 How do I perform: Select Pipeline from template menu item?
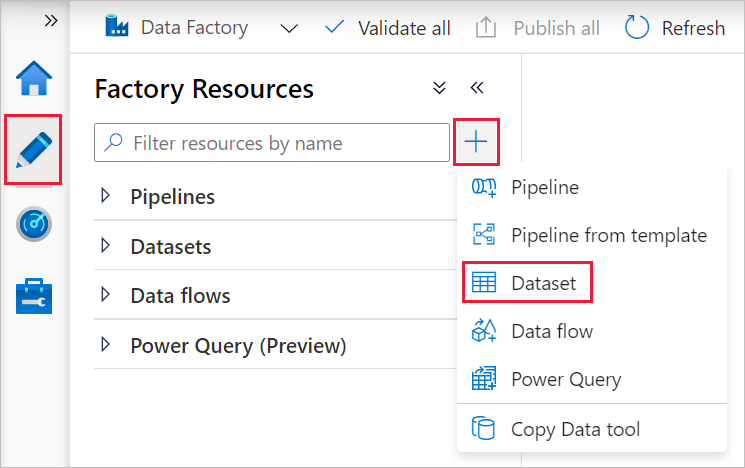point(608,236)
